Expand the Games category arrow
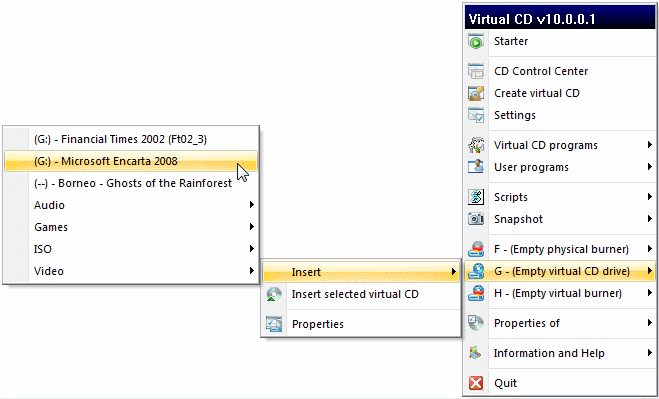 coord(251,227)
